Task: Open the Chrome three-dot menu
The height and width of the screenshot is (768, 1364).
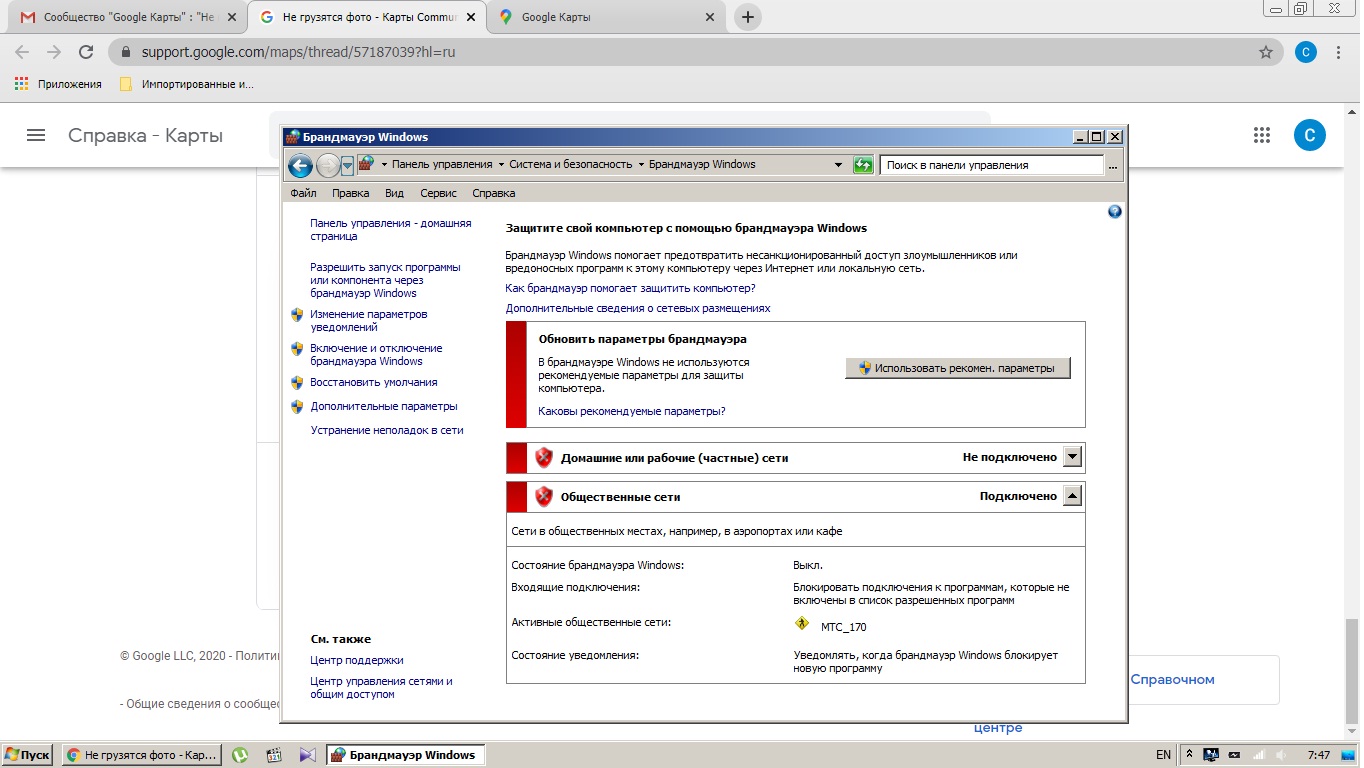Action: pos(1339,52)
